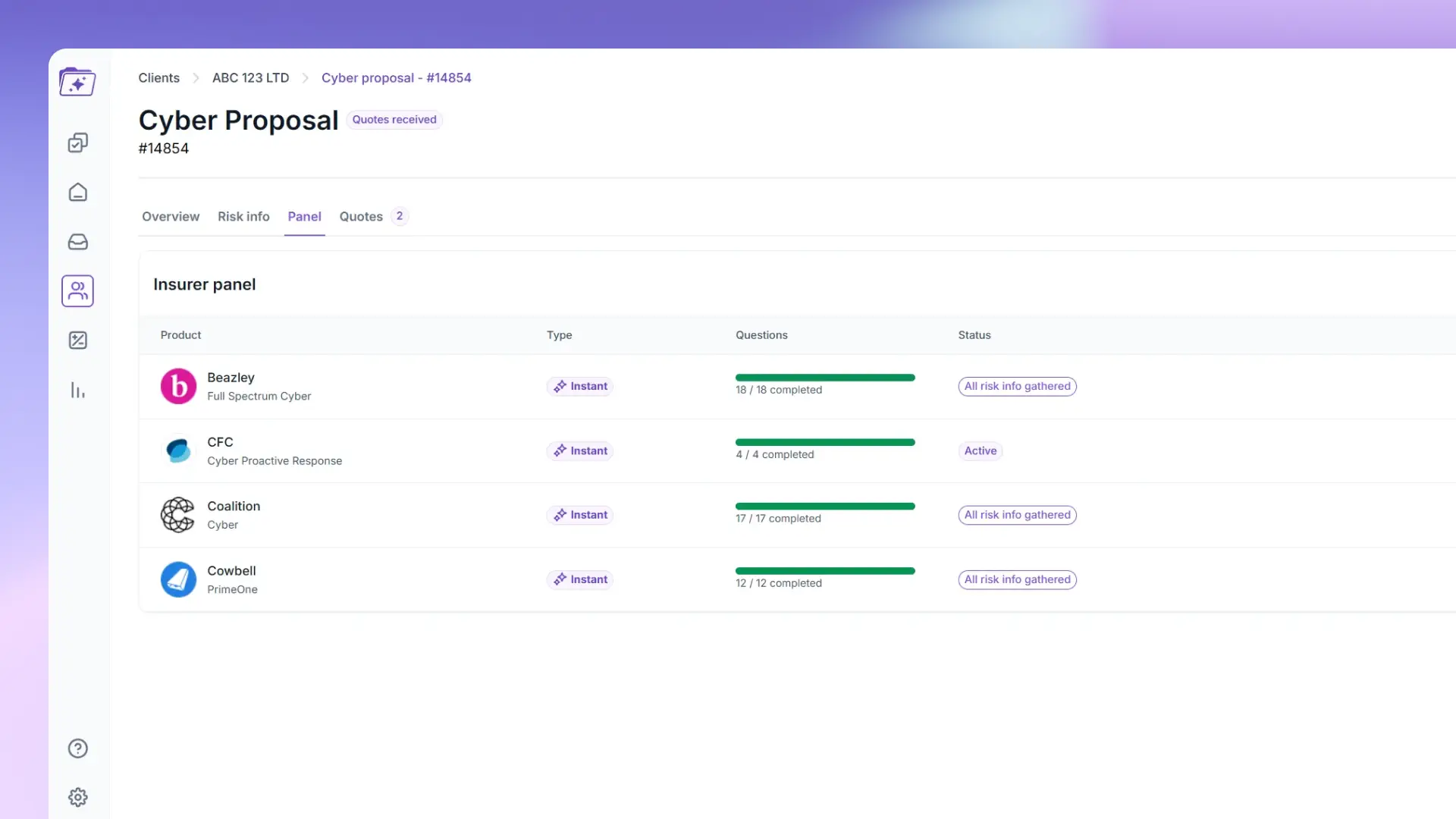This screenshot has height=819, width=1456.
Task: Open the Quotes tab
Action: click(361, 217)
